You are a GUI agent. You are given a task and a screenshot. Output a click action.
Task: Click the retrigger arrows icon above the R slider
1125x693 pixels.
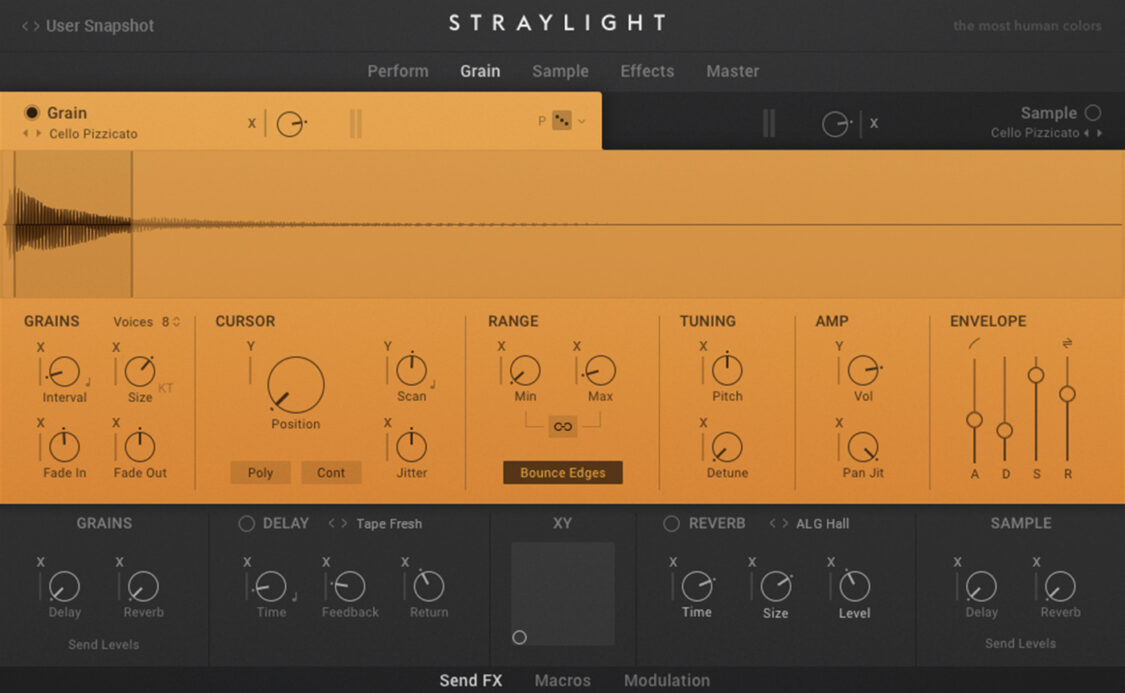[x=1068, y=343]
